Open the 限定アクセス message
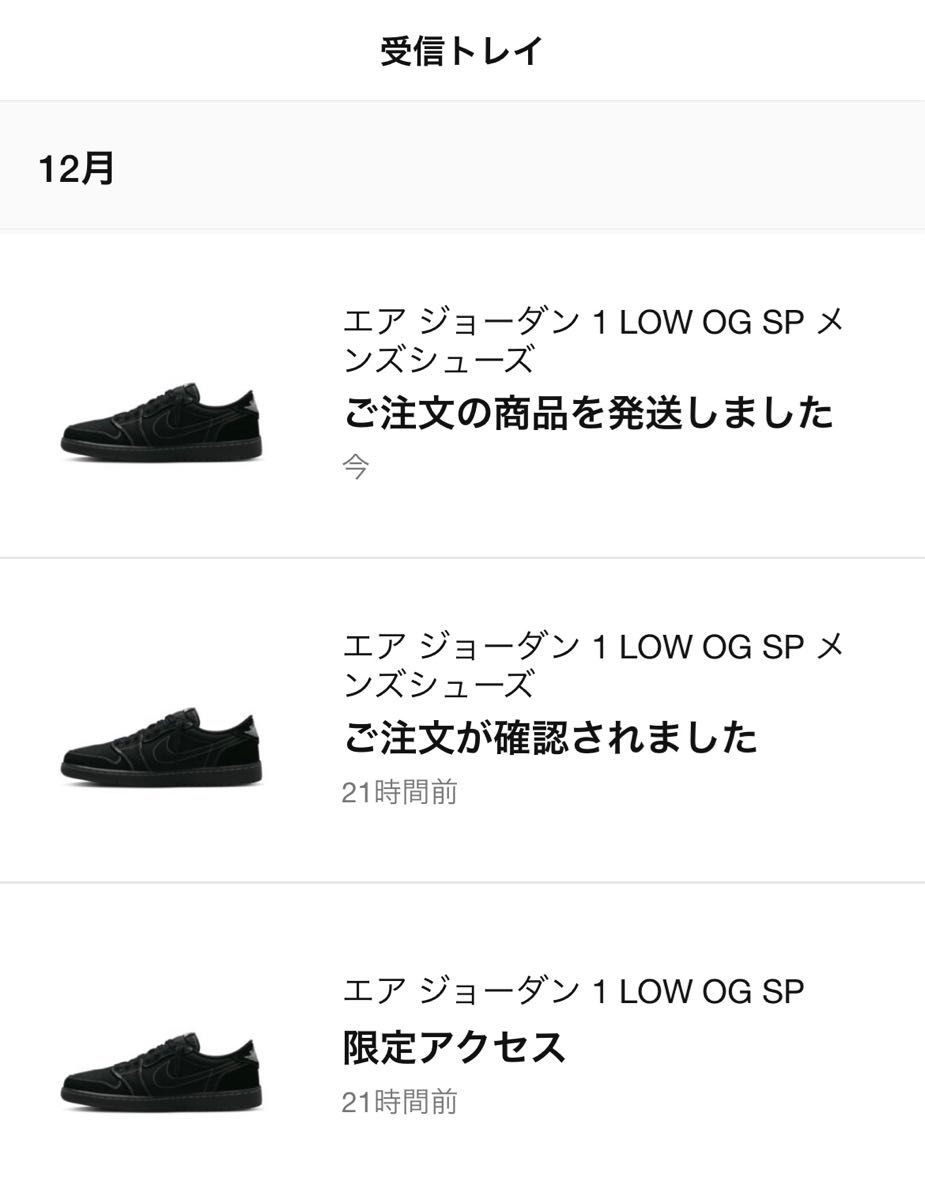The height and width of the screenshot is (1200, 925). [x=454, y=1047]
